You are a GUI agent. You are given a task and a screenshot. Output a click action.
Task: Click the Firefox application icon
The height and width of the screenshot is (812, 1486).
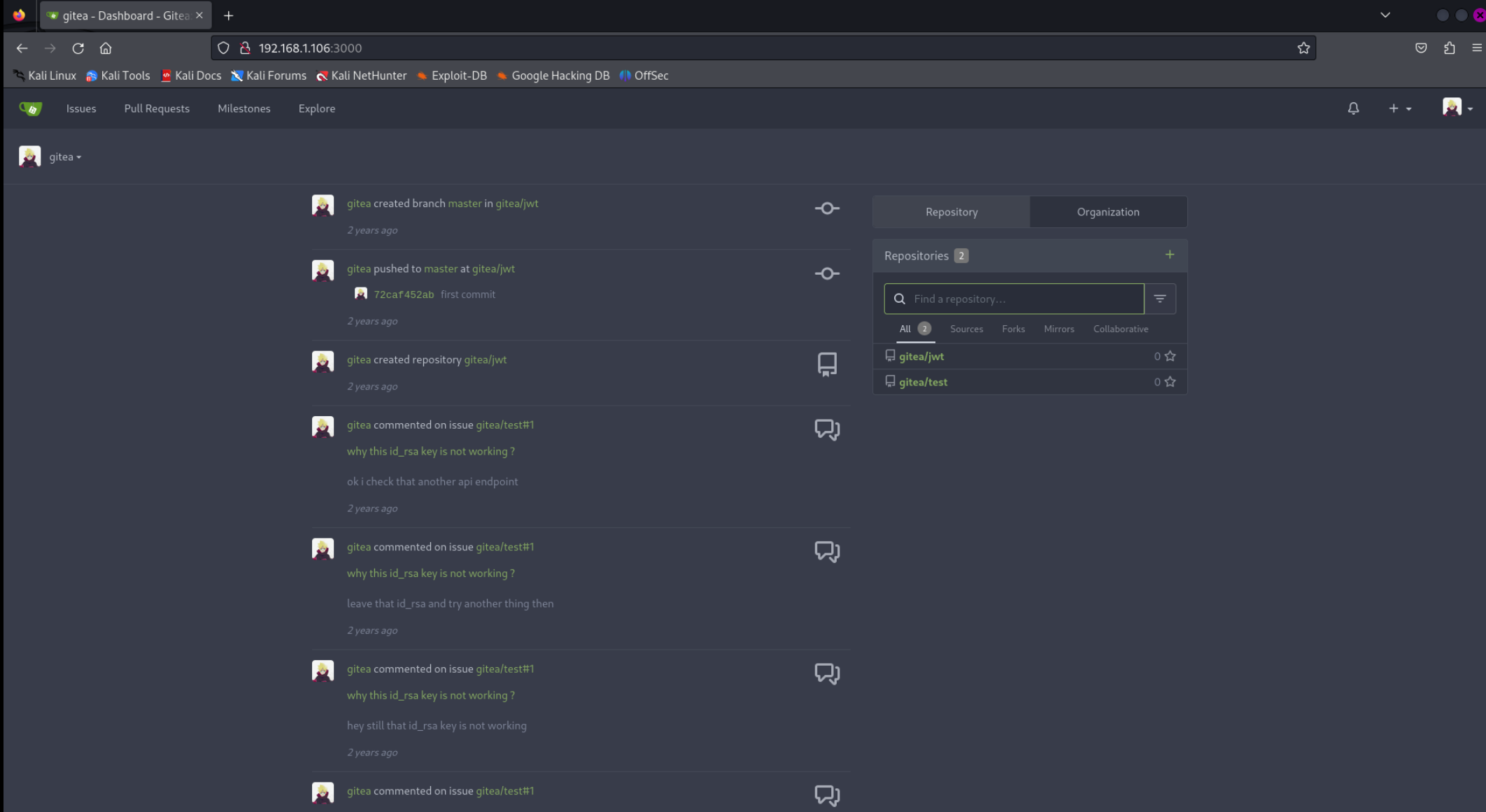pyautogui.click(x=19, y=15)
